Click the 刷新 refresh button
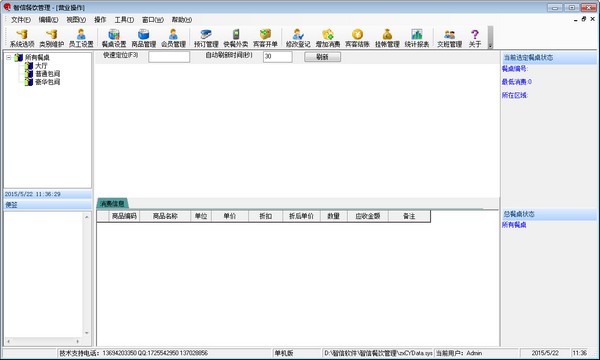This screenshot has height=360, width=600. coord(322,57)
